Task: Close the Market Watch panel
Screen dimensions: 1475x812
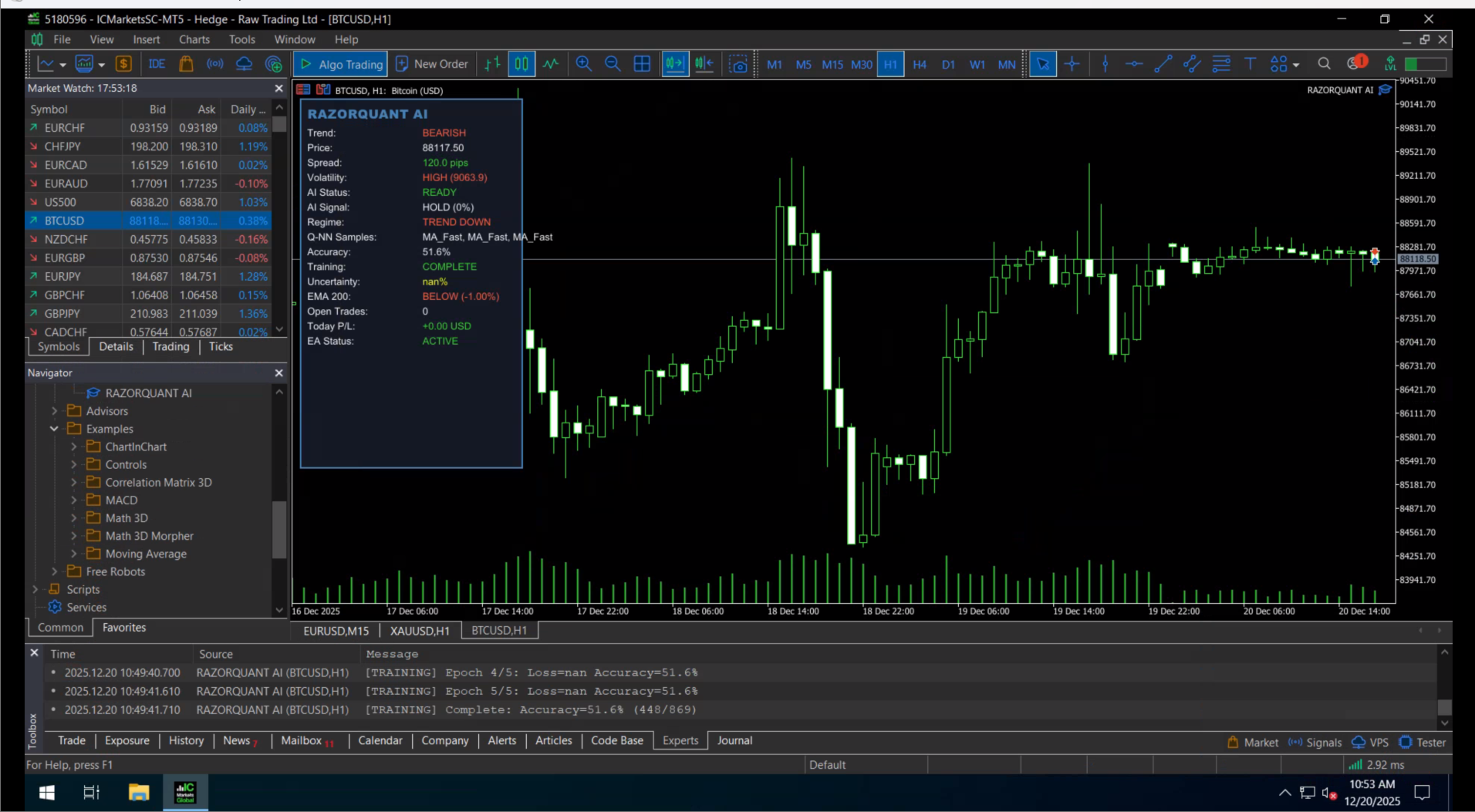Action: [278, 89]
